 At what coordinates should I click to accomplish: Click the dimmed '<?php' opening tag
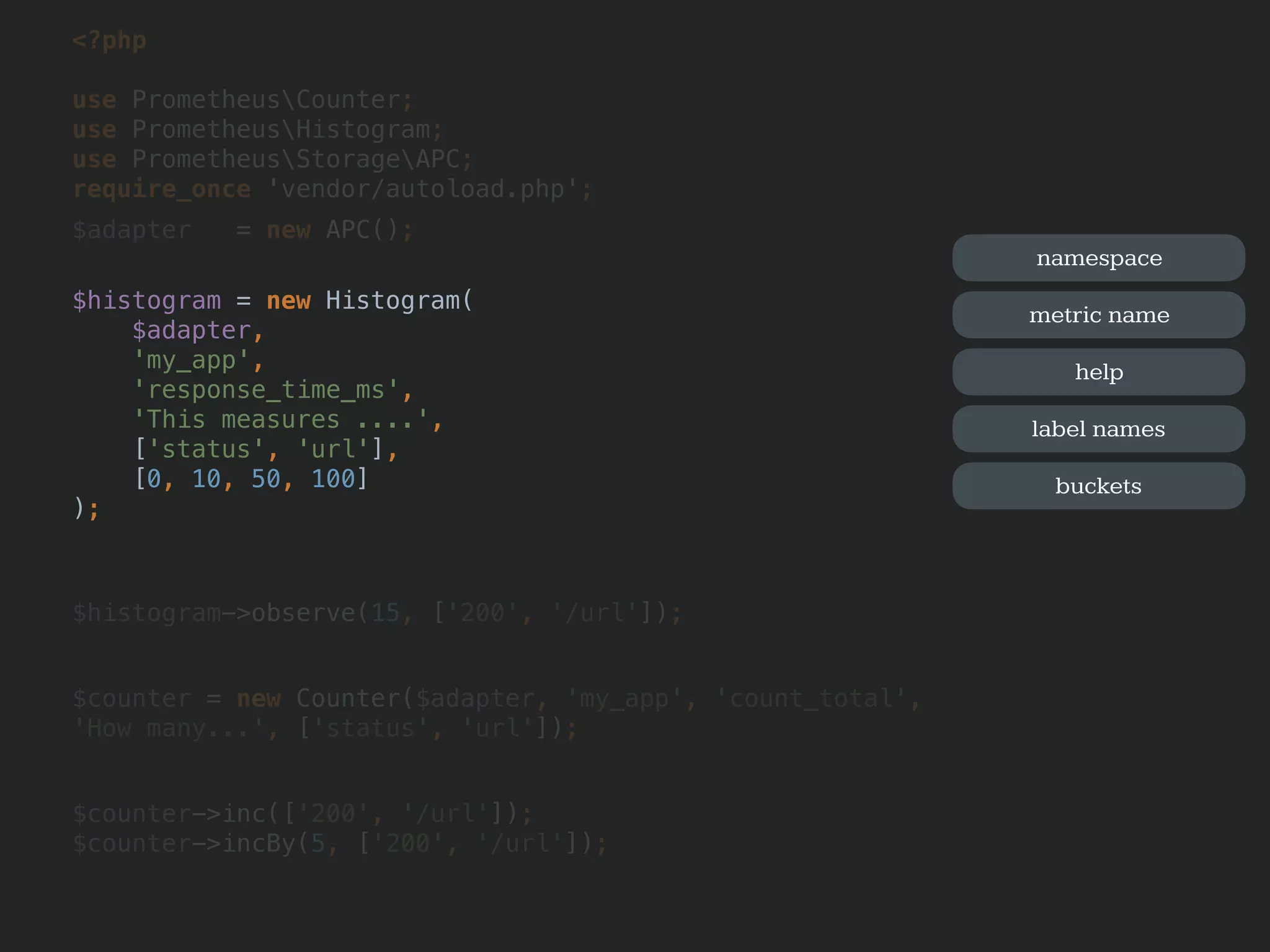point(109,40)
